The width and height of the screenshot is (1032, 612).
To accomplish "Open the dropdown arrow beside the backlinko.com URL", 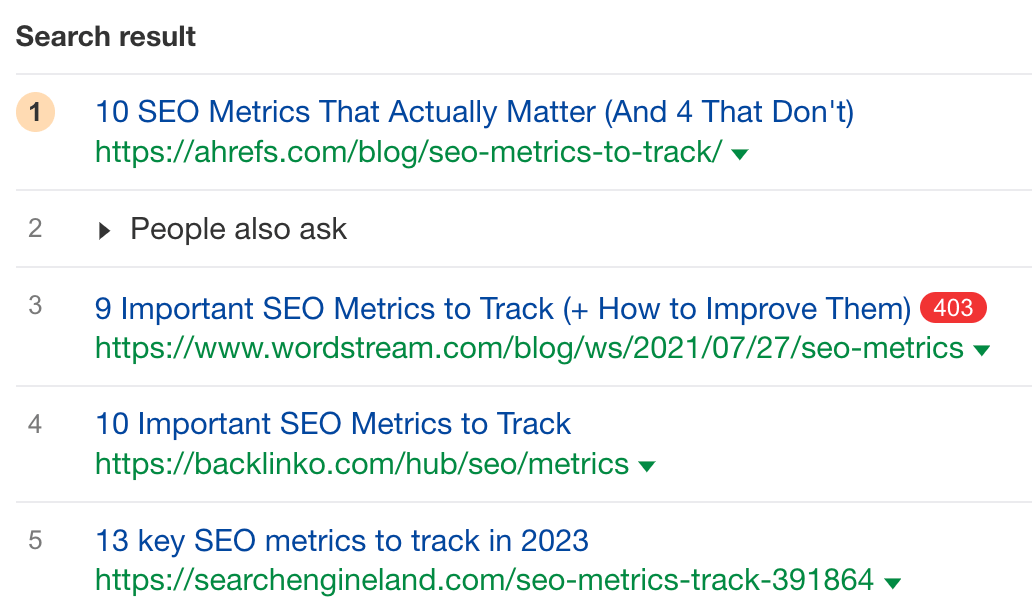I will pyautogui.click(x=647, y=466).
